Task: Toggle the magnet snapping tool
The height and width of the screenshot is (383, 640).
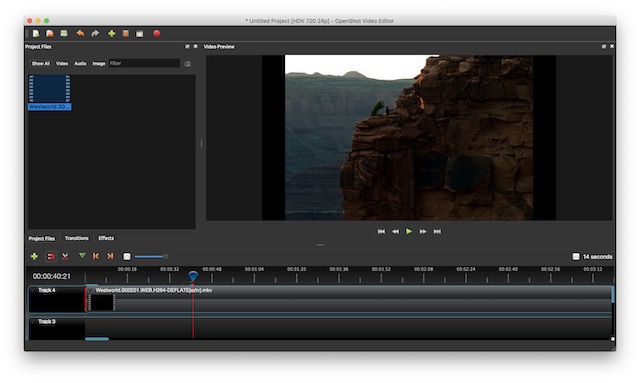Action: coord(51,256)
